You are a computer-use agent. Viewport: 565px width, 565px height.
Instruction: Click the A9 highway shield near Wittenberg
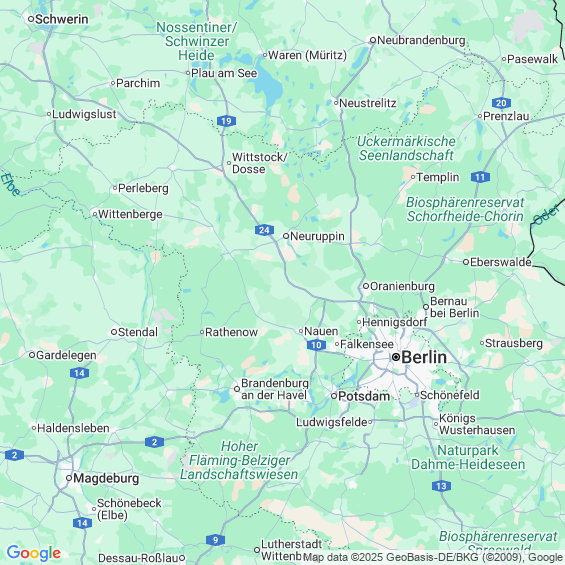click(x=215, y=540)
